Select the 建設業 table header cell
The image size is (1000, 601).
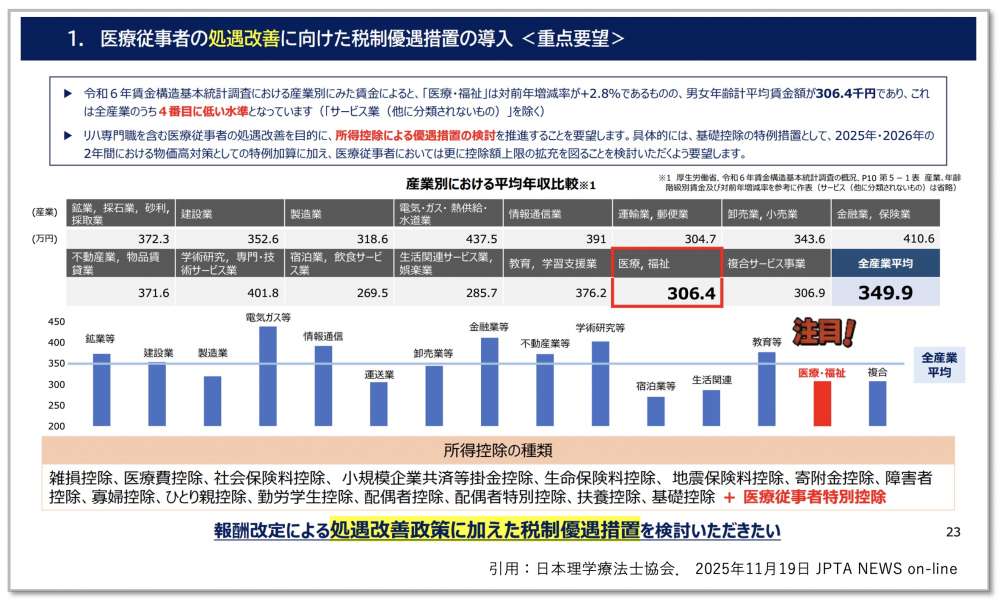coord(231,214)
